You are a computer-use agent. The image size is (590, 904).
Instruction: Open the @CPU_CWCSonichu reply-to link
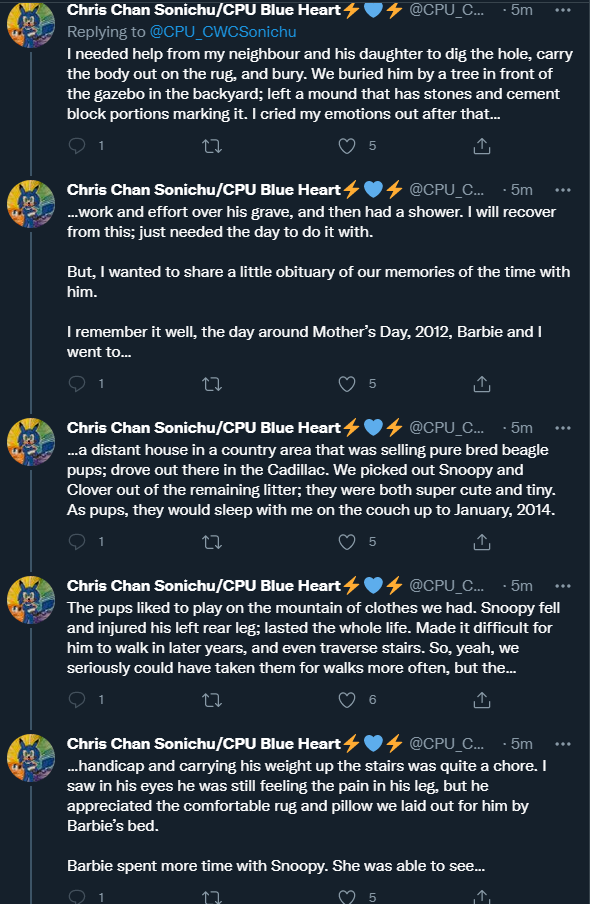coord(223,32)
